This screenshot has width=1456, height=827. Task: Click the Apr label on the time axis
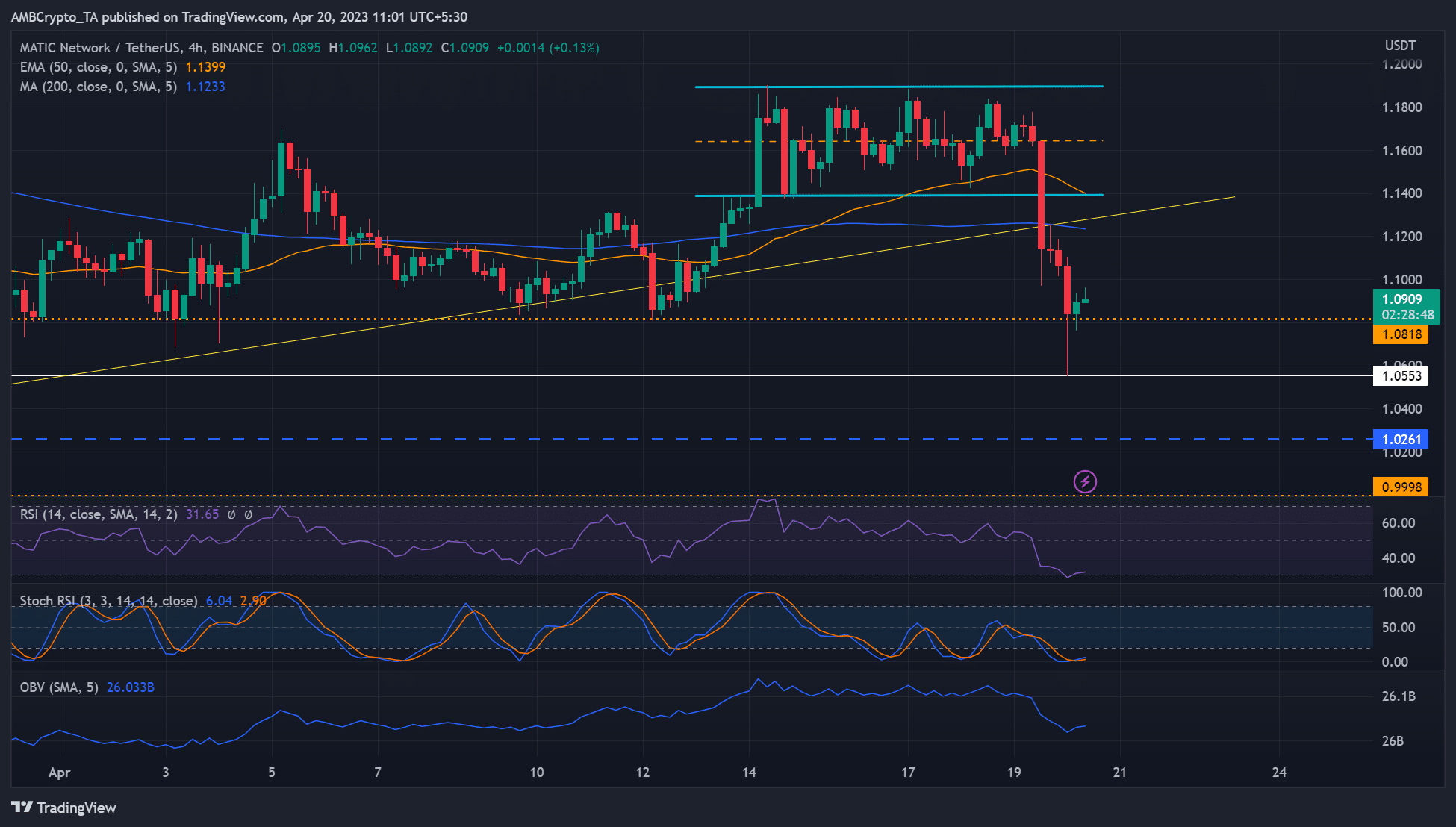tap(59, 773)
